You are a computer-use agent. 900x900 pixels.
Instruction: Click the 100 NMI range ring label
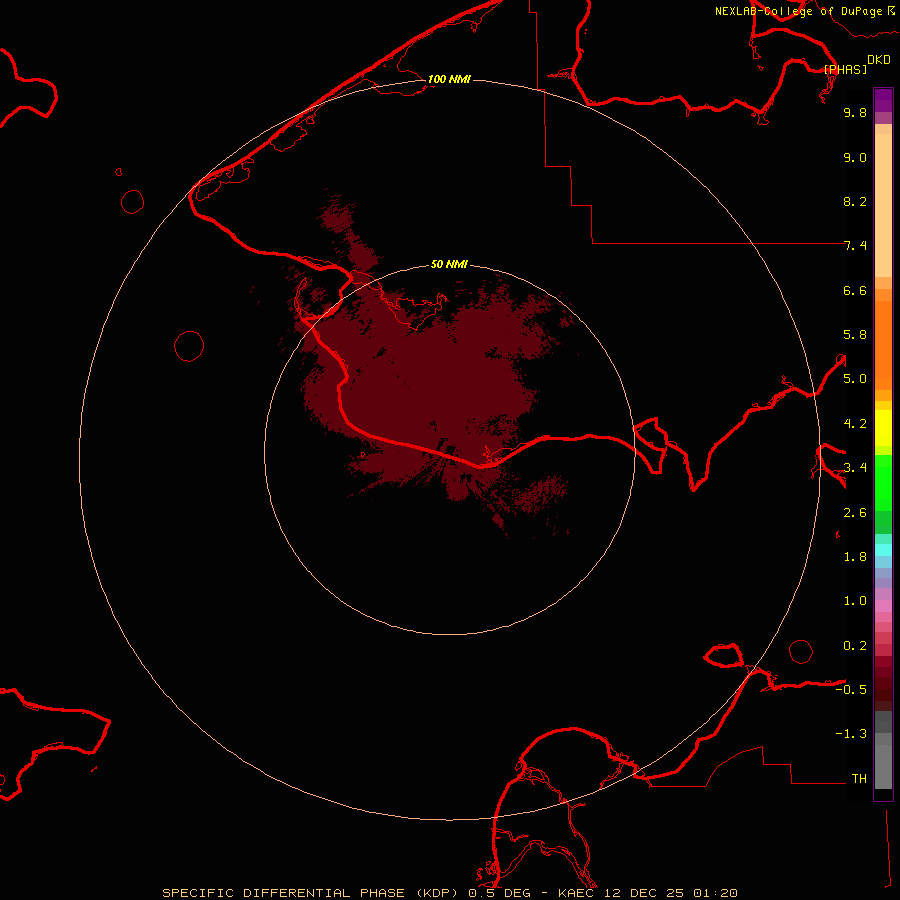coord(449,79)
